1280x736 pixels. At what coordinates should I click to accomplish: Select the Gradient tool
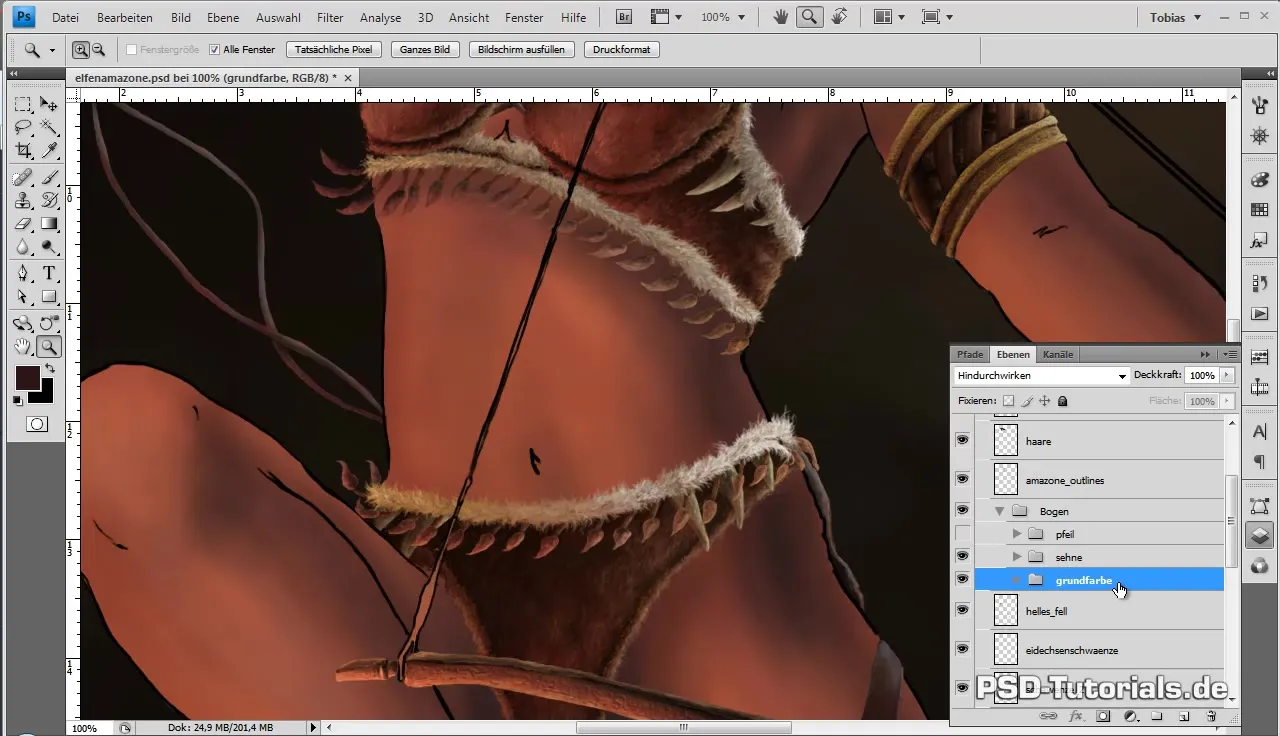pos(48,223)
